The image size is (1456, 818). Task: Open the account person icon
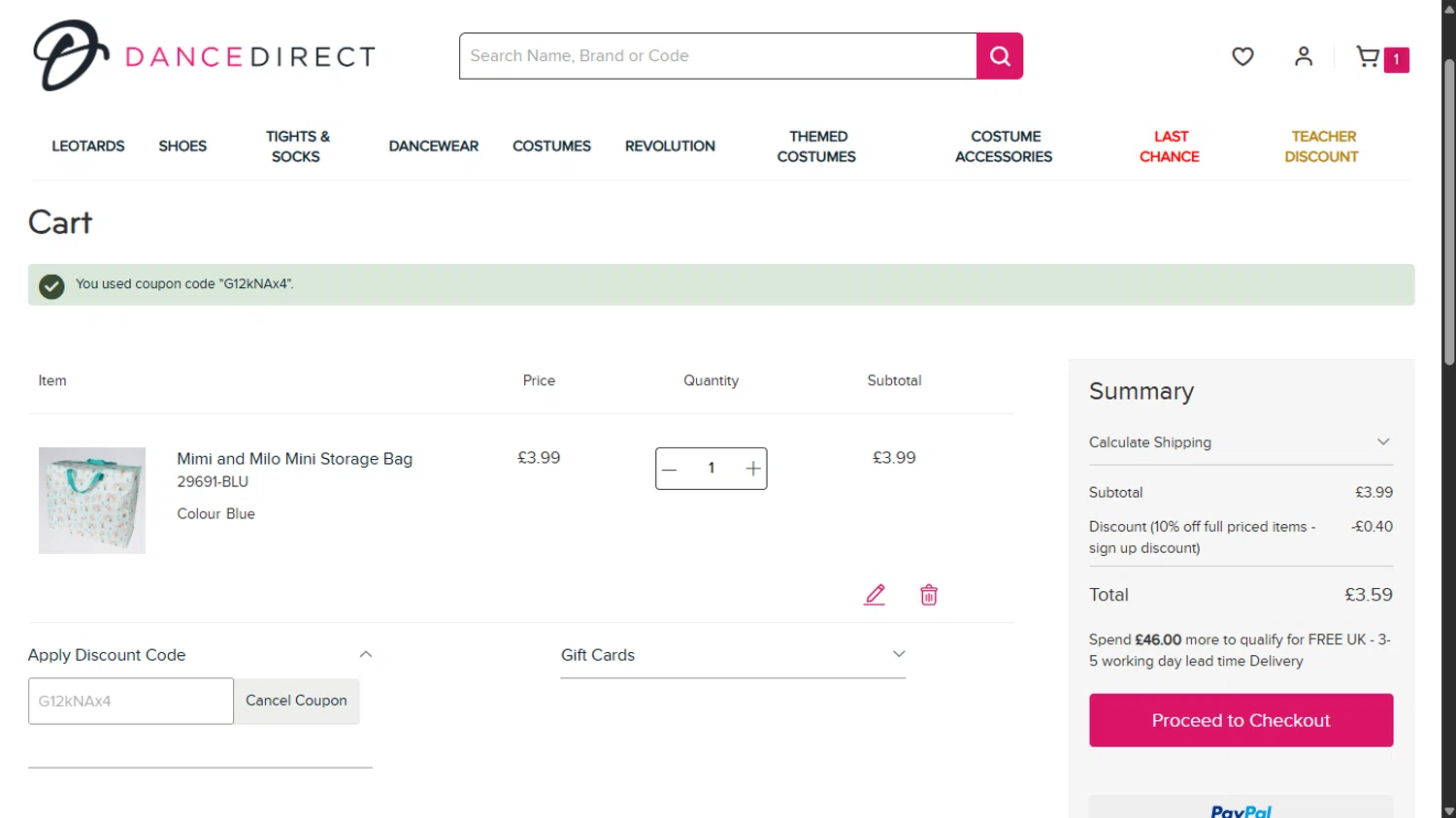pyautogui.click(x=1304, y=56)
